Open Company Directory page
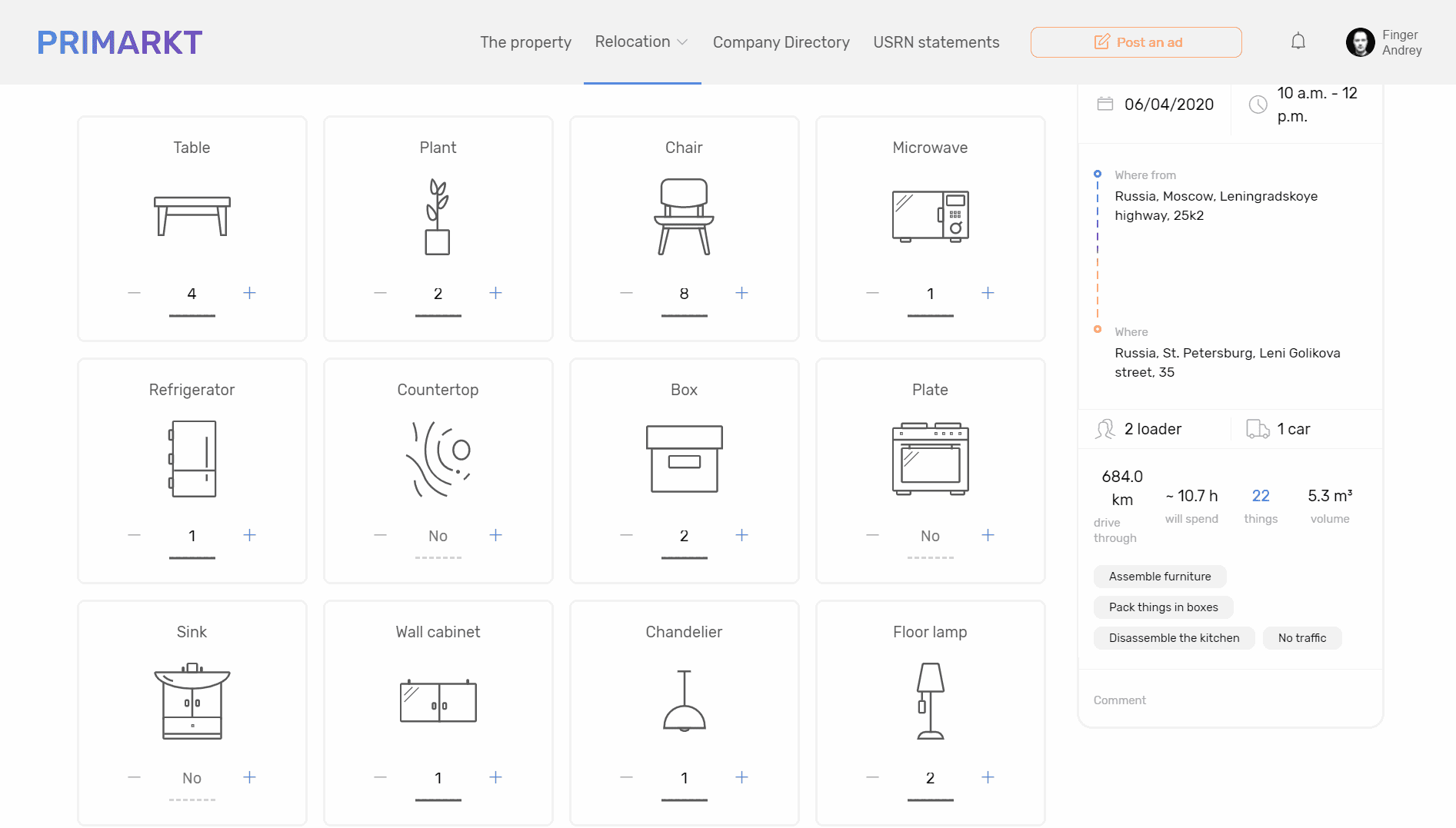Image resolution: width=1456 pixels, height=828 pixels. tap(781, 42)
